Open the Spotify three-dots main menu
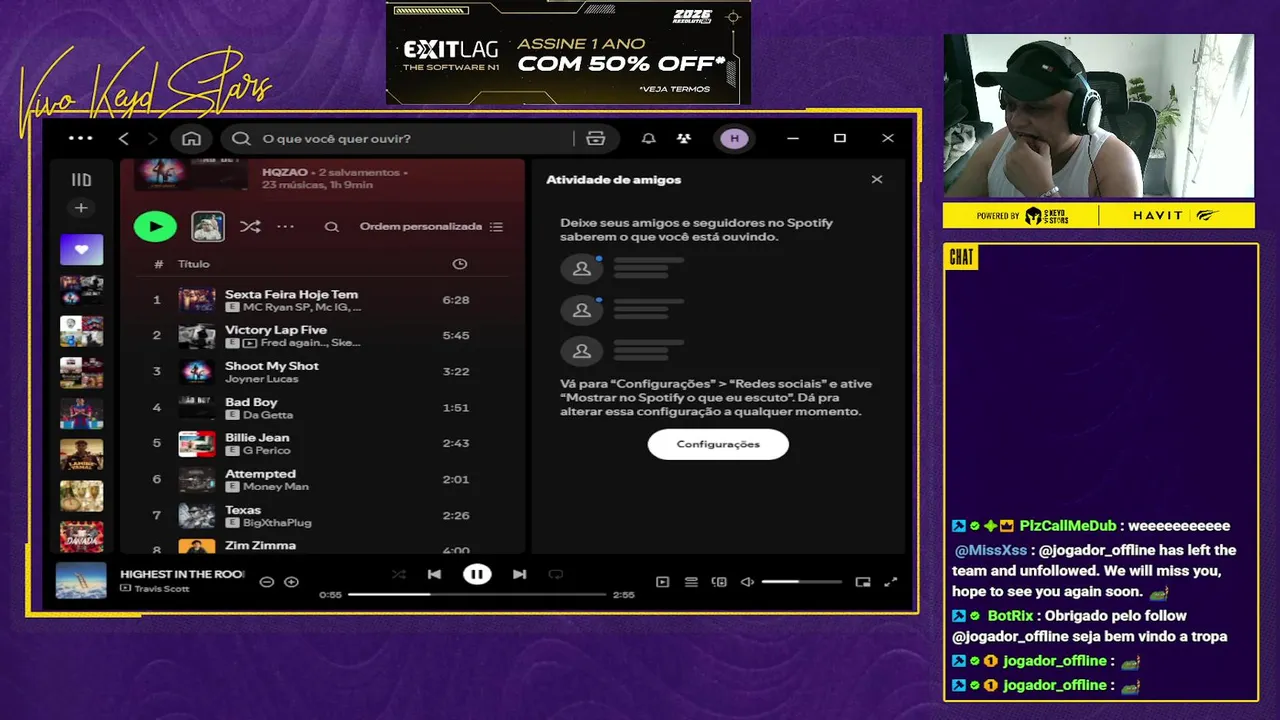The width and height of the screenshot is (1280, 720). tap(80, 138)
